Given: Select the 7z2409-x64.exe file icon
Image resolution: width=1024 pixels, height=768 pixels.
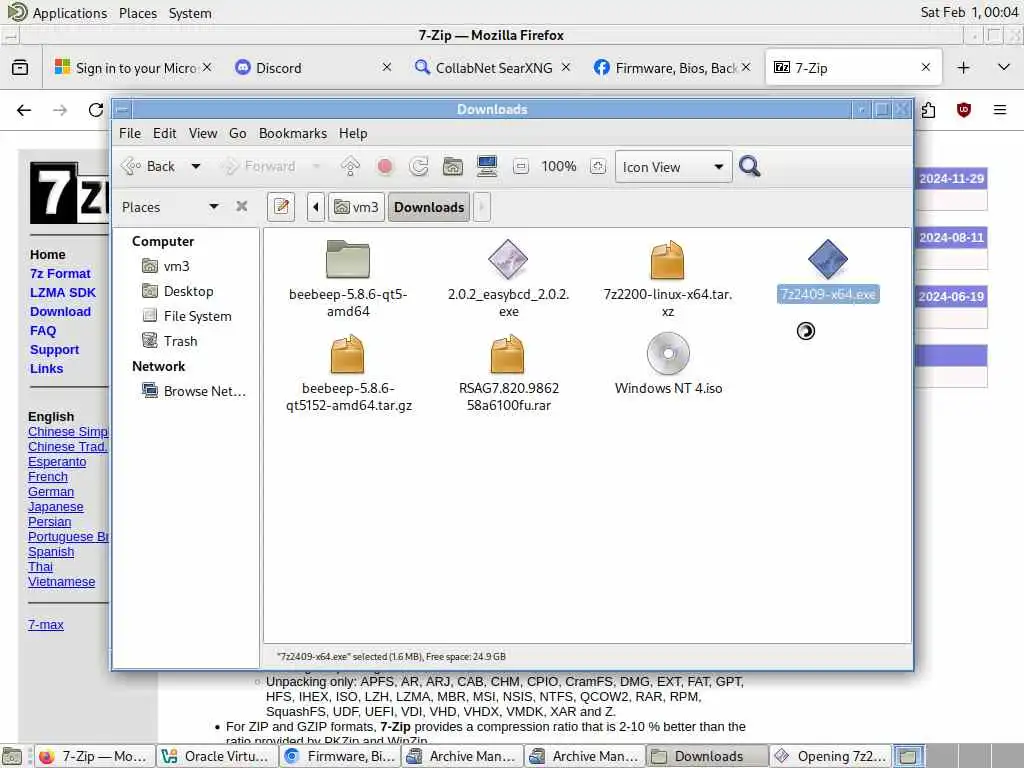Looking at the screenshot, I should point(827,259).
